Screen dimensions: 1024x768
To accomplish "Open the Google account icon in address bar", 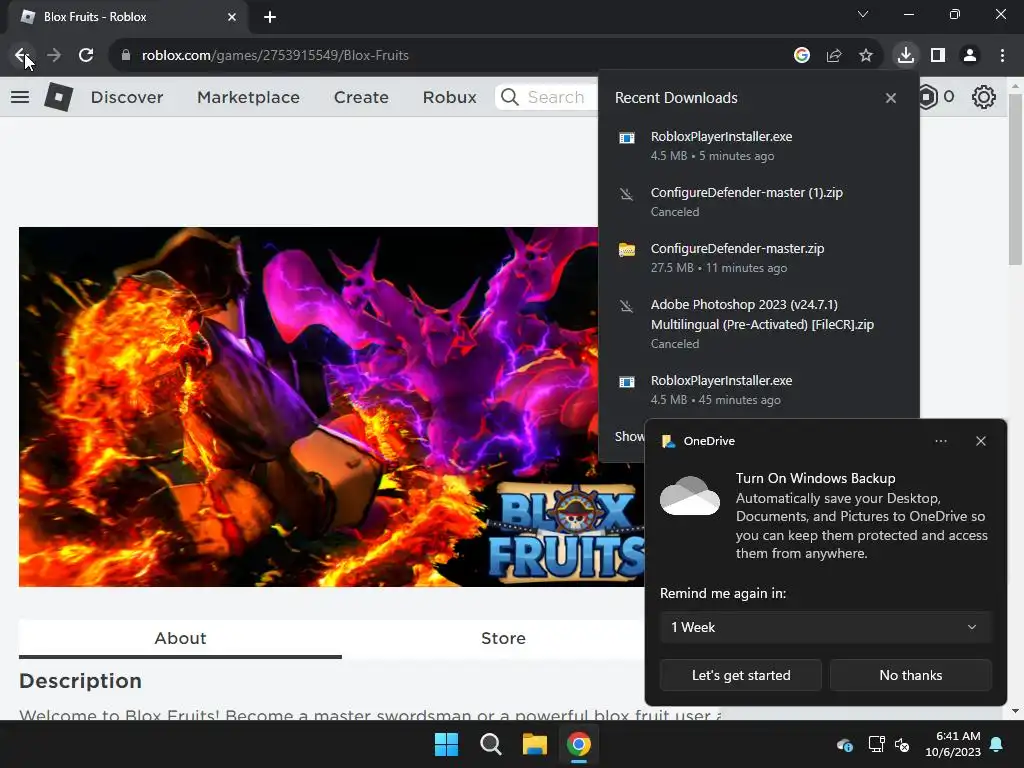I will pyautogui.click(x=802, y=55).
